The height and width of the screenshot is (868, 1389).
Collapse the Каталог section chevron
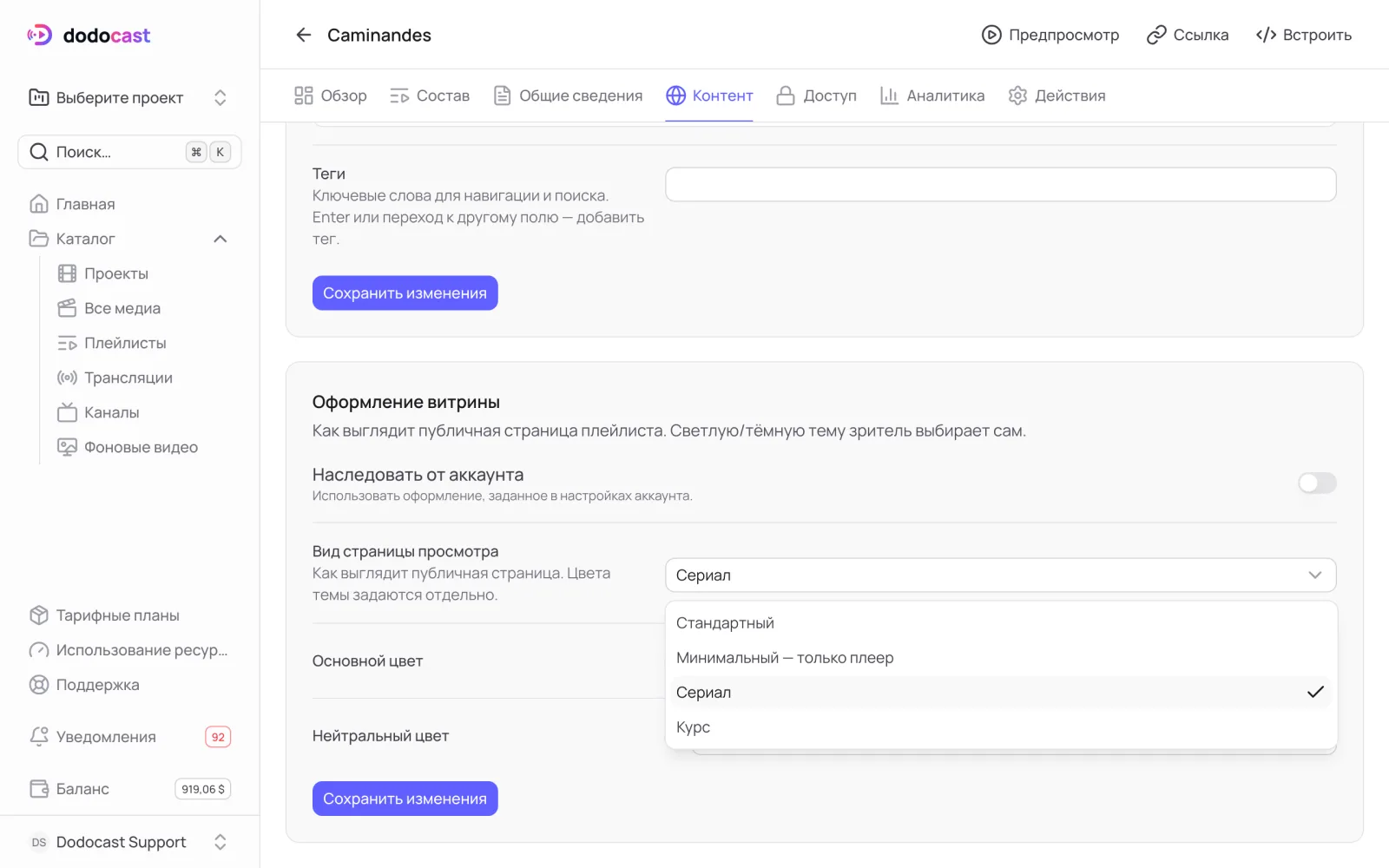(x=221, y=239)
